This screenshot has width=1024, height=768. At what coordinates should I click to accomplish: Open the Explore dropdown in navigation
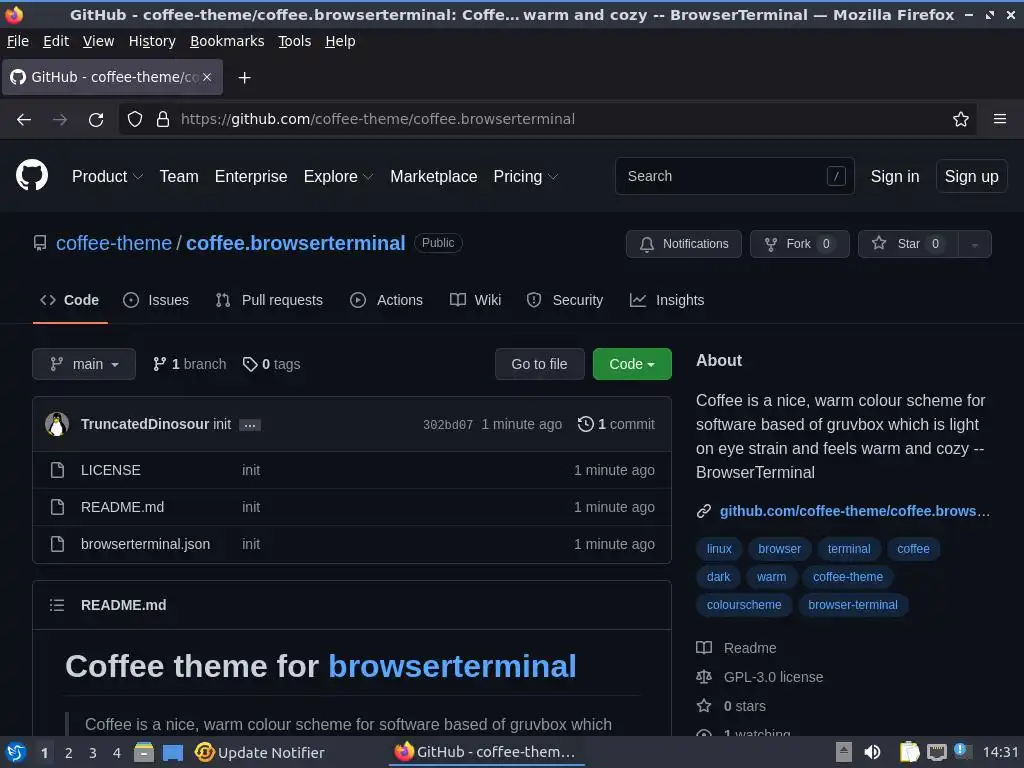click(338, 176)
